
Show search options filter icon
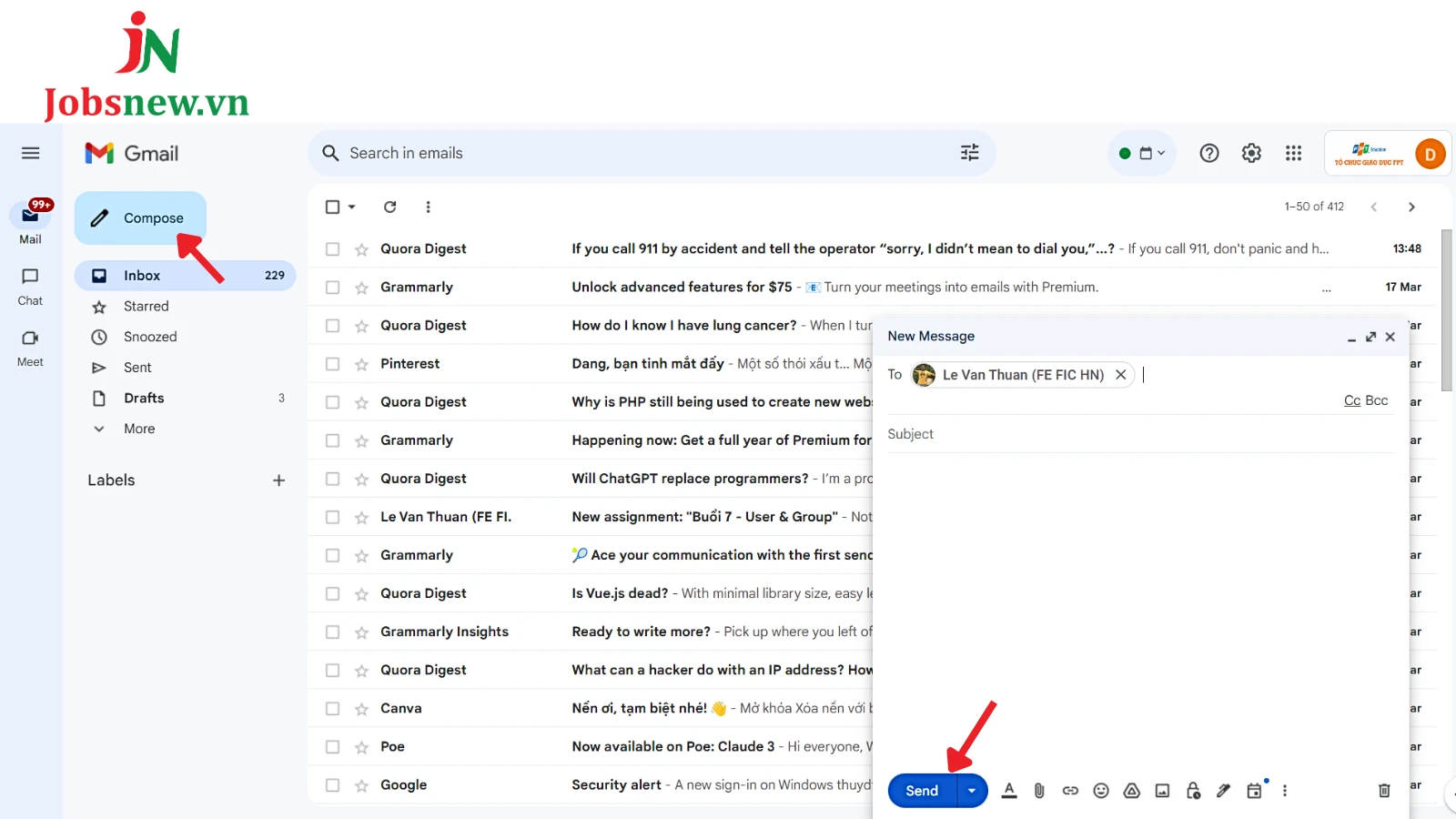(970, 153)
